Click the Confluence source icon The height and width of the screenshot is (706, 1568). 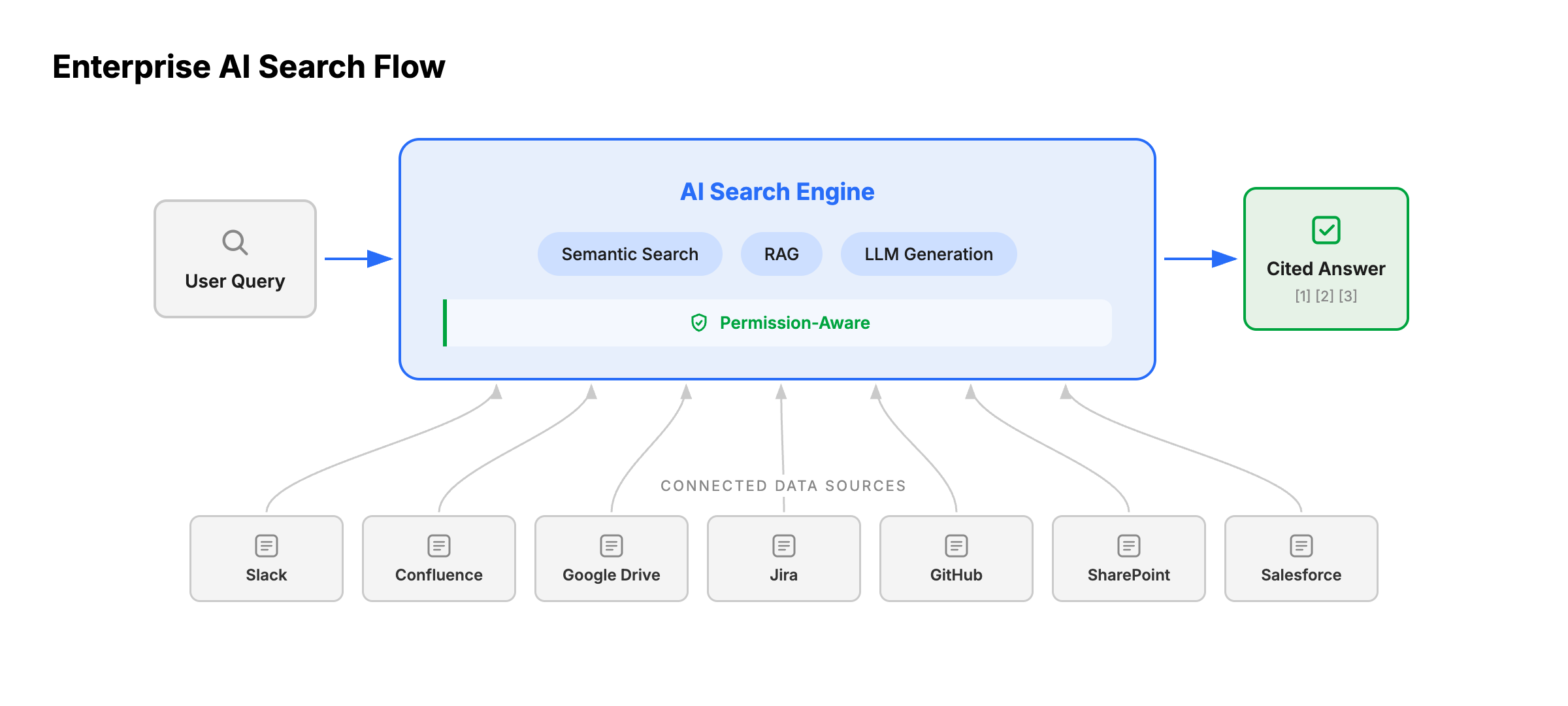pyautogui.click(x=438, y=545)
